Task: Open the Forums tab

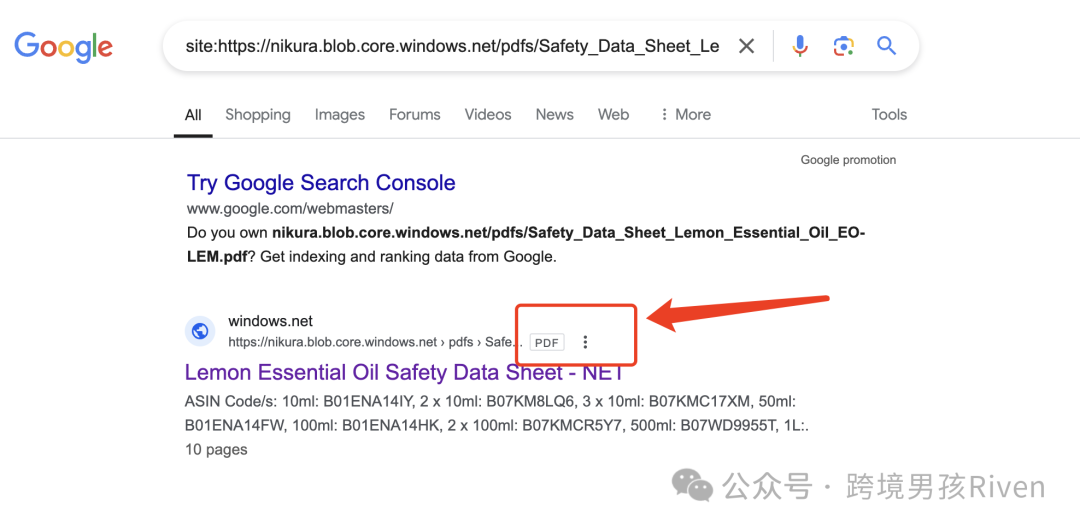Action: coord(415,114)
